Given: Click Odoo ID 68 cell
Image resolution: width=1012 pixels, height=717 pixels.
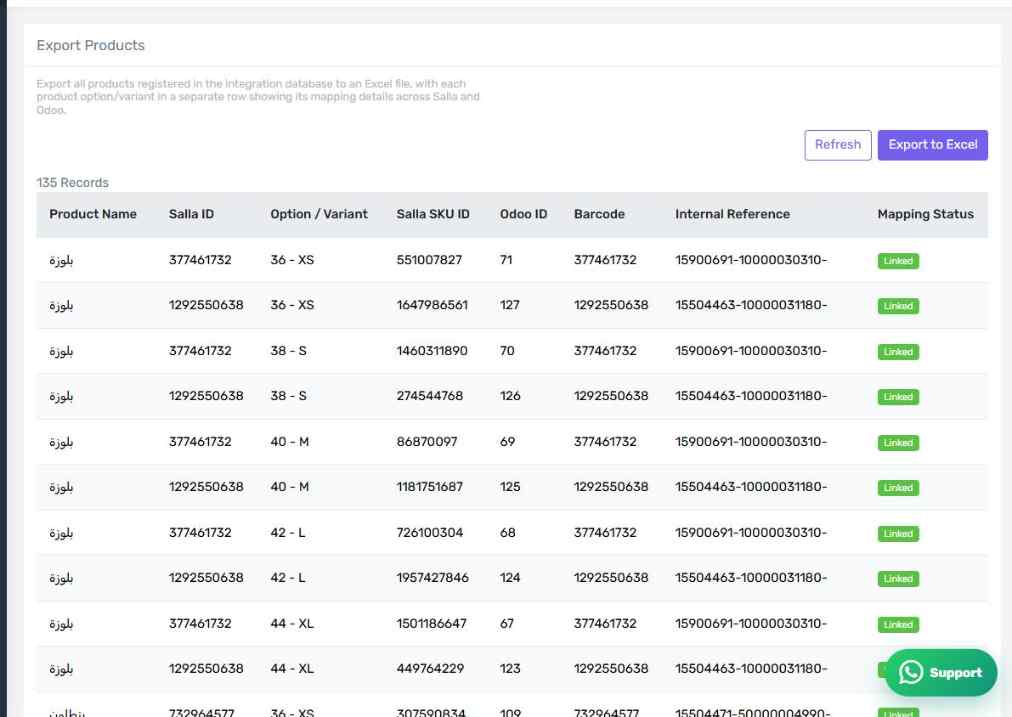Looking at the screenshot, I should click(x=507, y=533).
